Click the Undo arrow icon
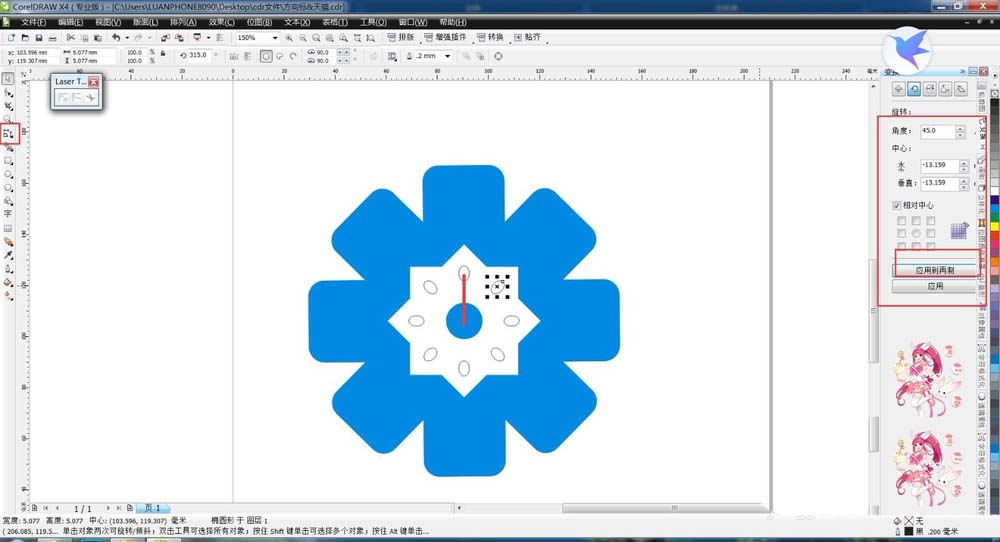 [117, 38]
